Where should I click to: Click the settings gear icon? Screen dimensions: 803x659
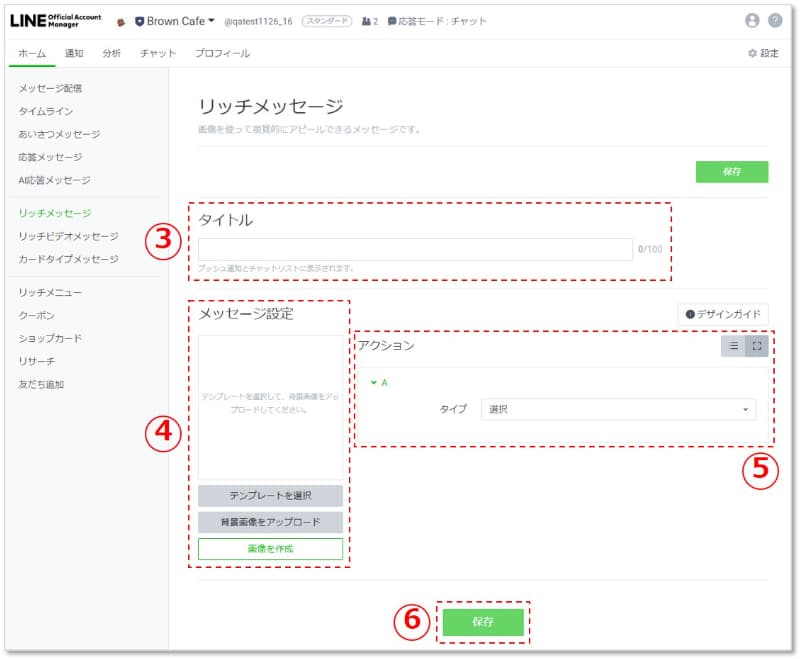pyautogui.click(x=752, y=53)
